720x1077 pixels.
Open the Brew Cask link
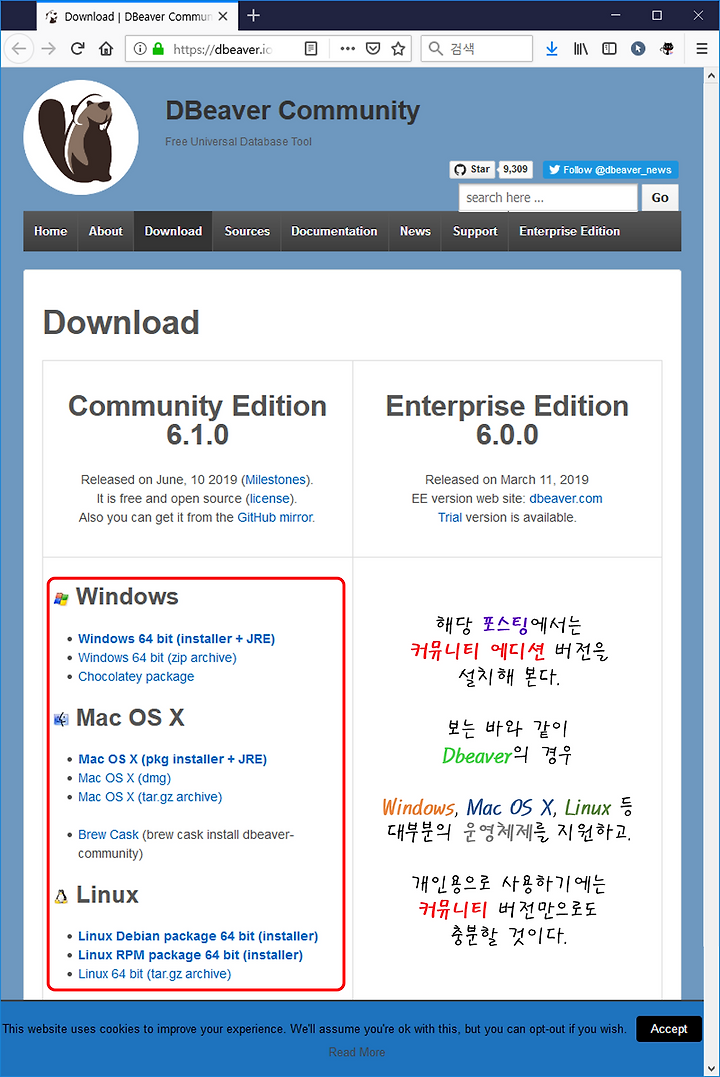point(109,835)
